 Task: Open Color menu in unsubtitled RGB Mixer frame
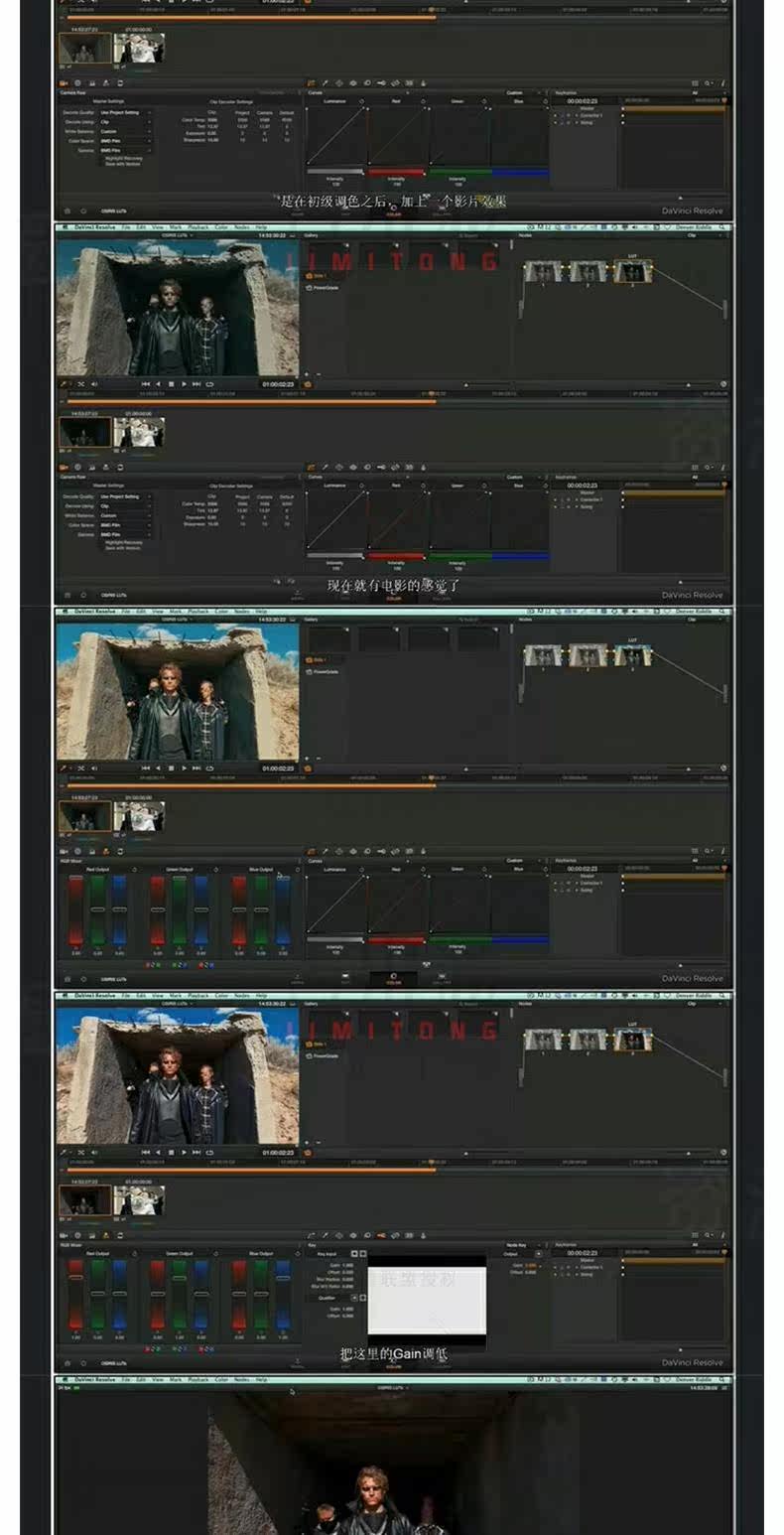221,611
